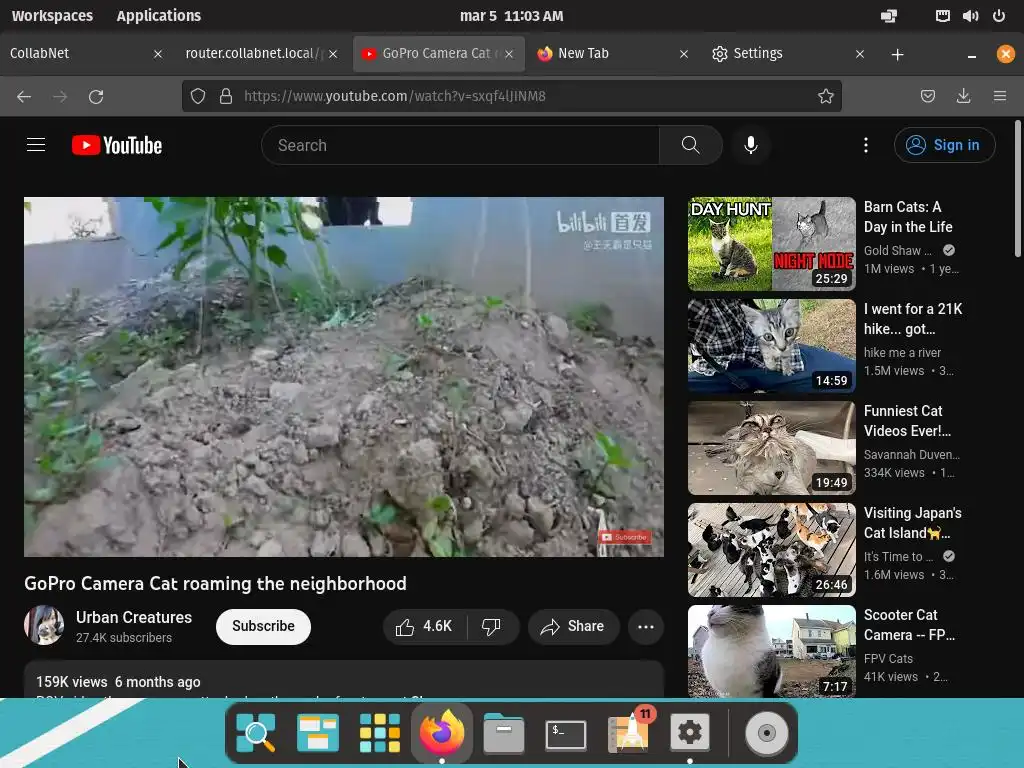The image size is (1024, 768).
Task: Close the Settings tab
Action: click(860, 54)
